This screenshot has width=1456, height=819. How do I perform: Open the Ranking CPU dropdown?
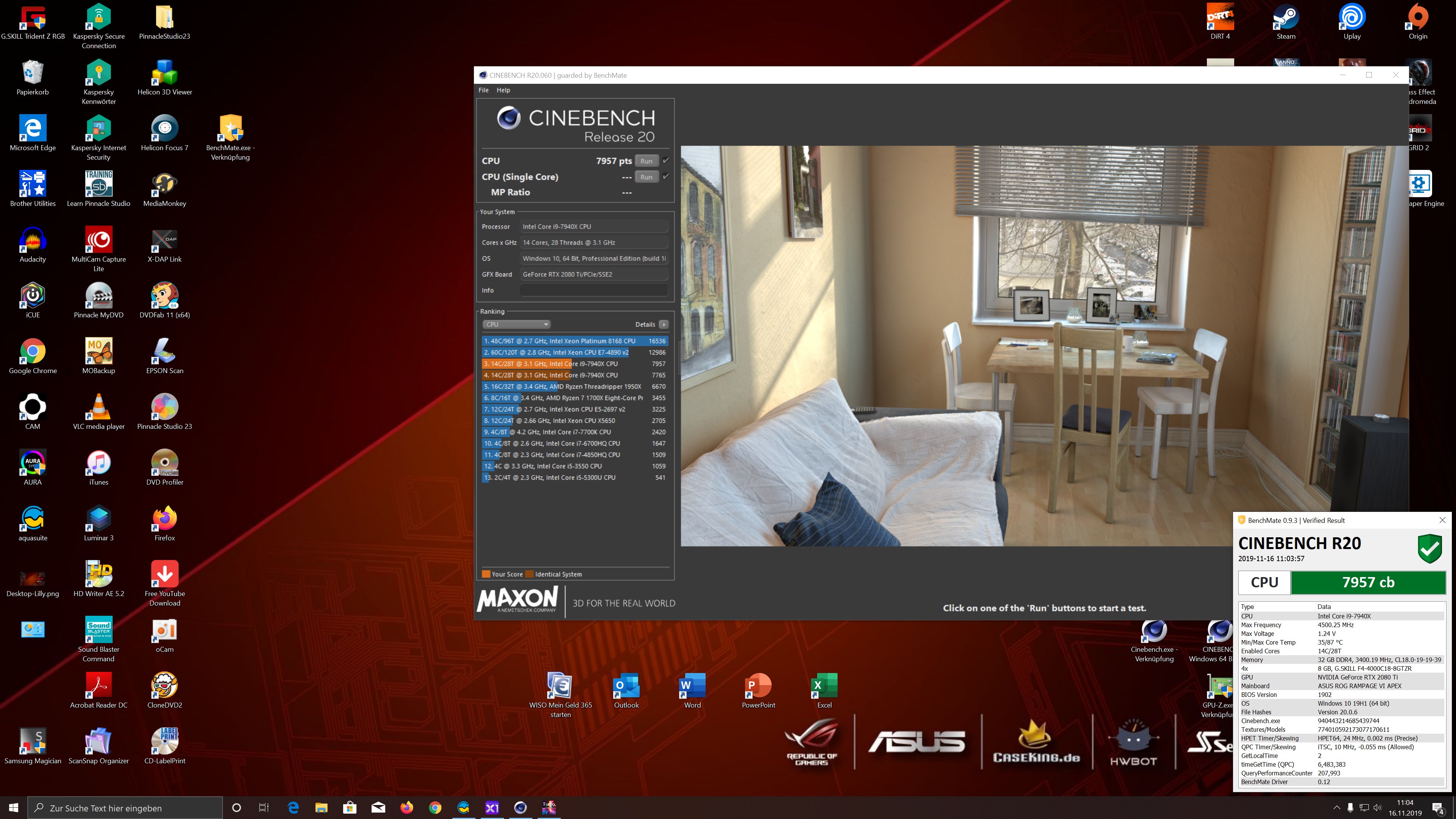pyautogui.click(x=516, y=325)
